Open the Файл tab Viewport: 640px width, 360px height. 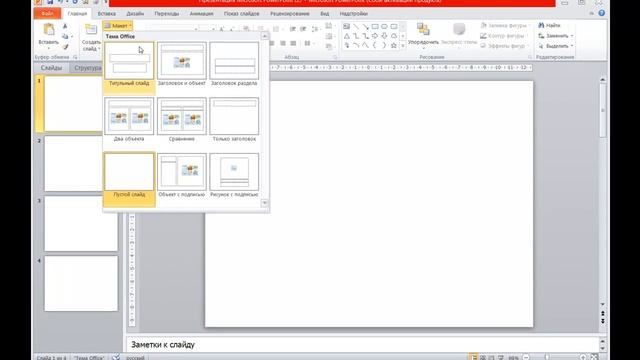(x=47, y=13)
